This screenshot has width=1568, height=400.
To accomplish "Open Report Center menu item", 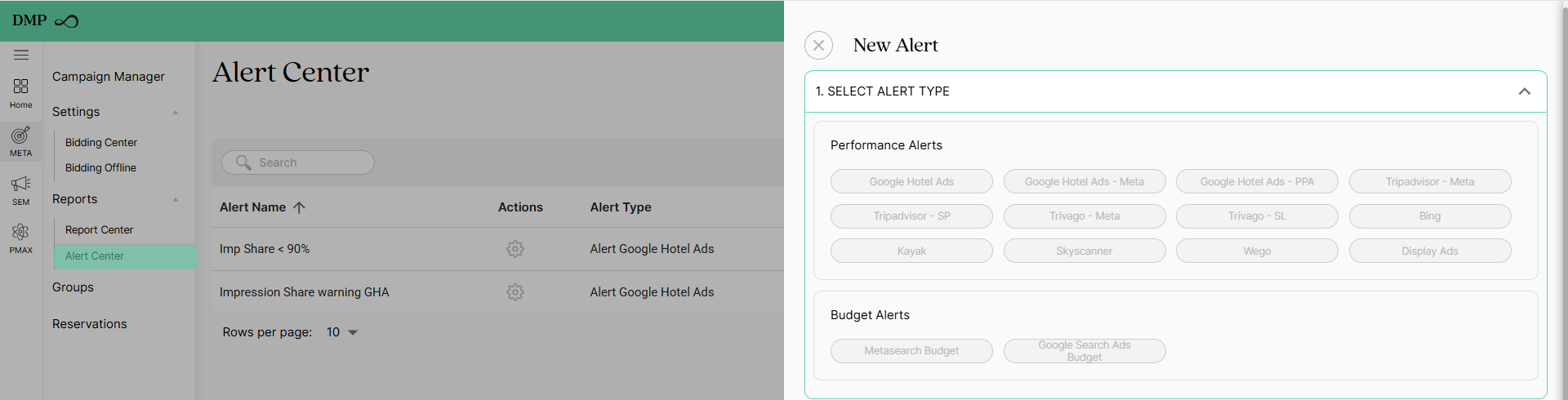I will click(99, 230).
